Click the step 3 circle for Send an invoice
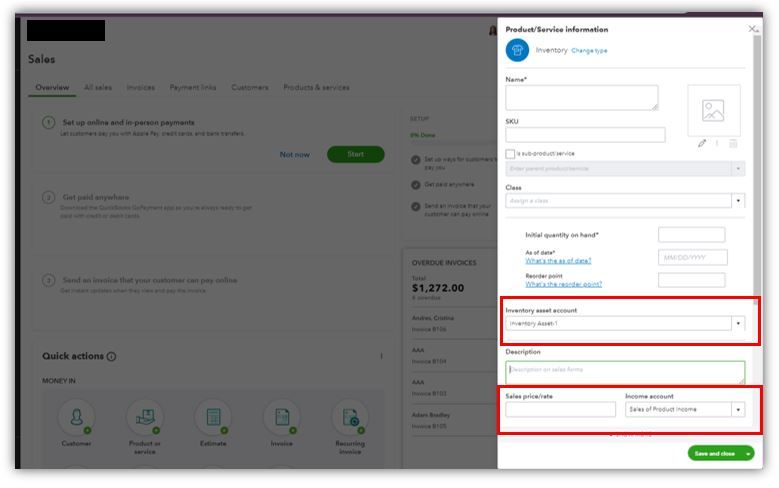Image resolution: width=779 pixels, height=488 pixels. click(48, 280)
